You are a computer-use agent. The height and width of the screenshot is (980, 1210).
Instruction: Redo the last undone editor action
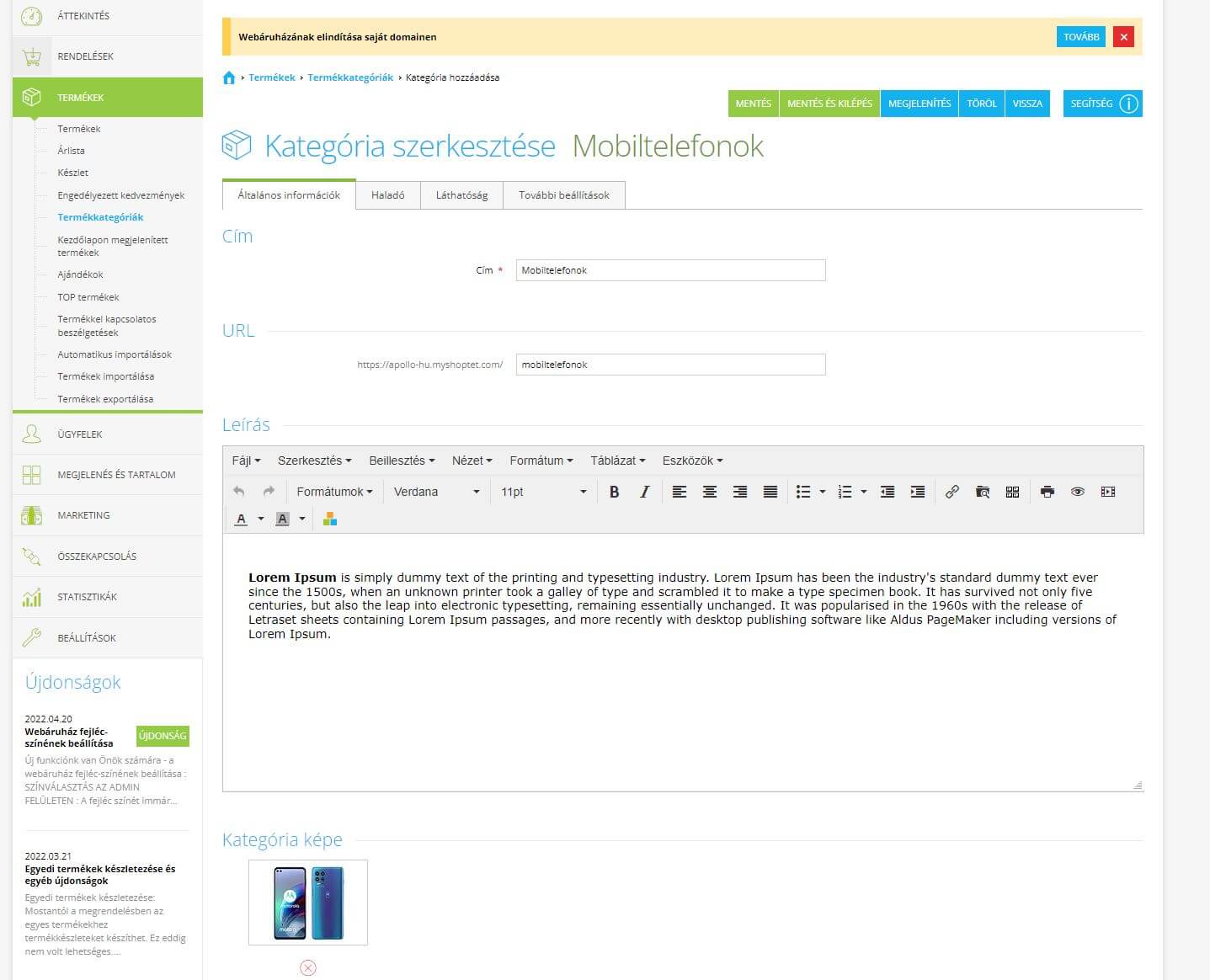tap(269, 492)
